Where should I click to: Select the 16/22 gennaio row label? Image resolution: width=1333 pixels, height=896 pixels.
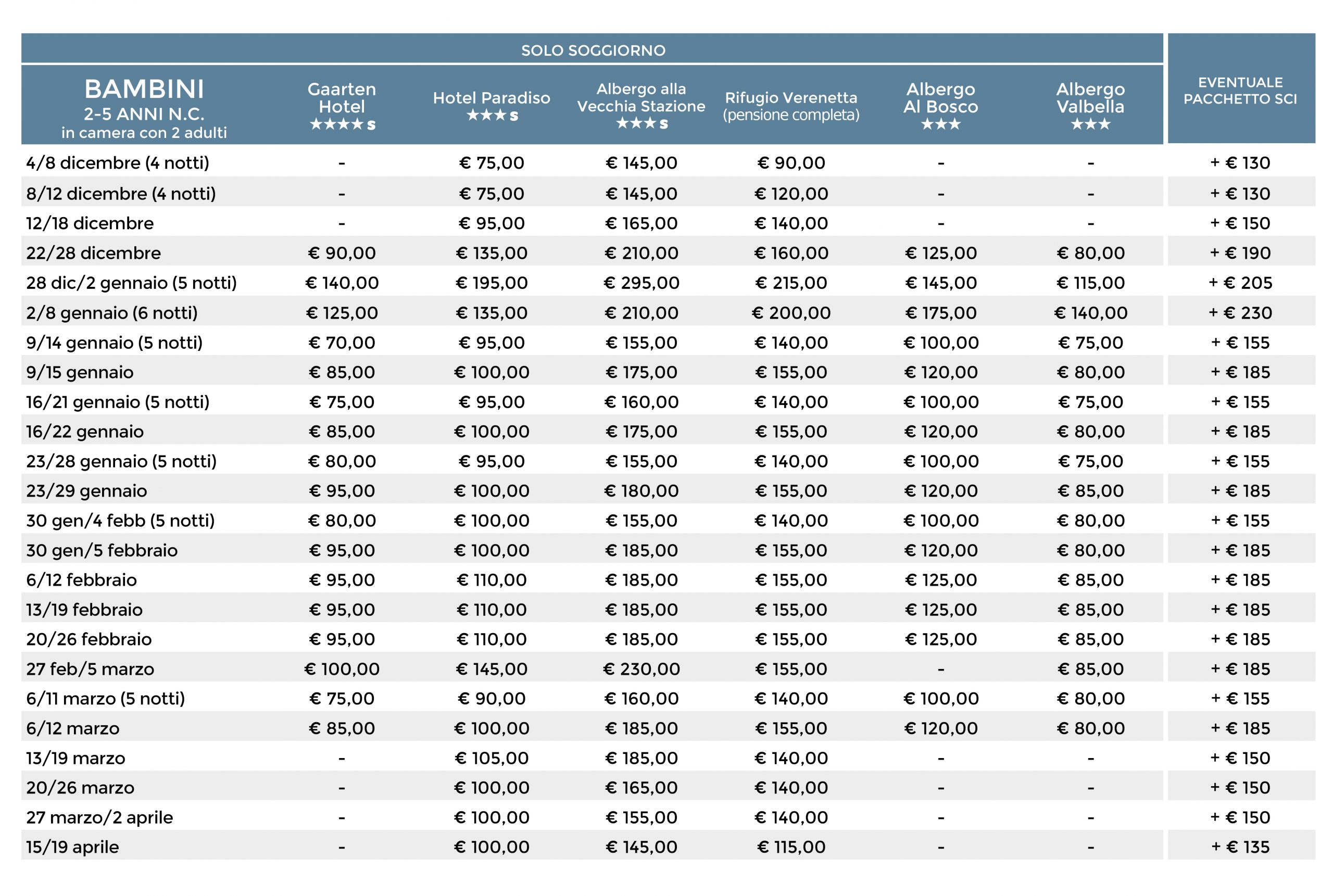84,432
